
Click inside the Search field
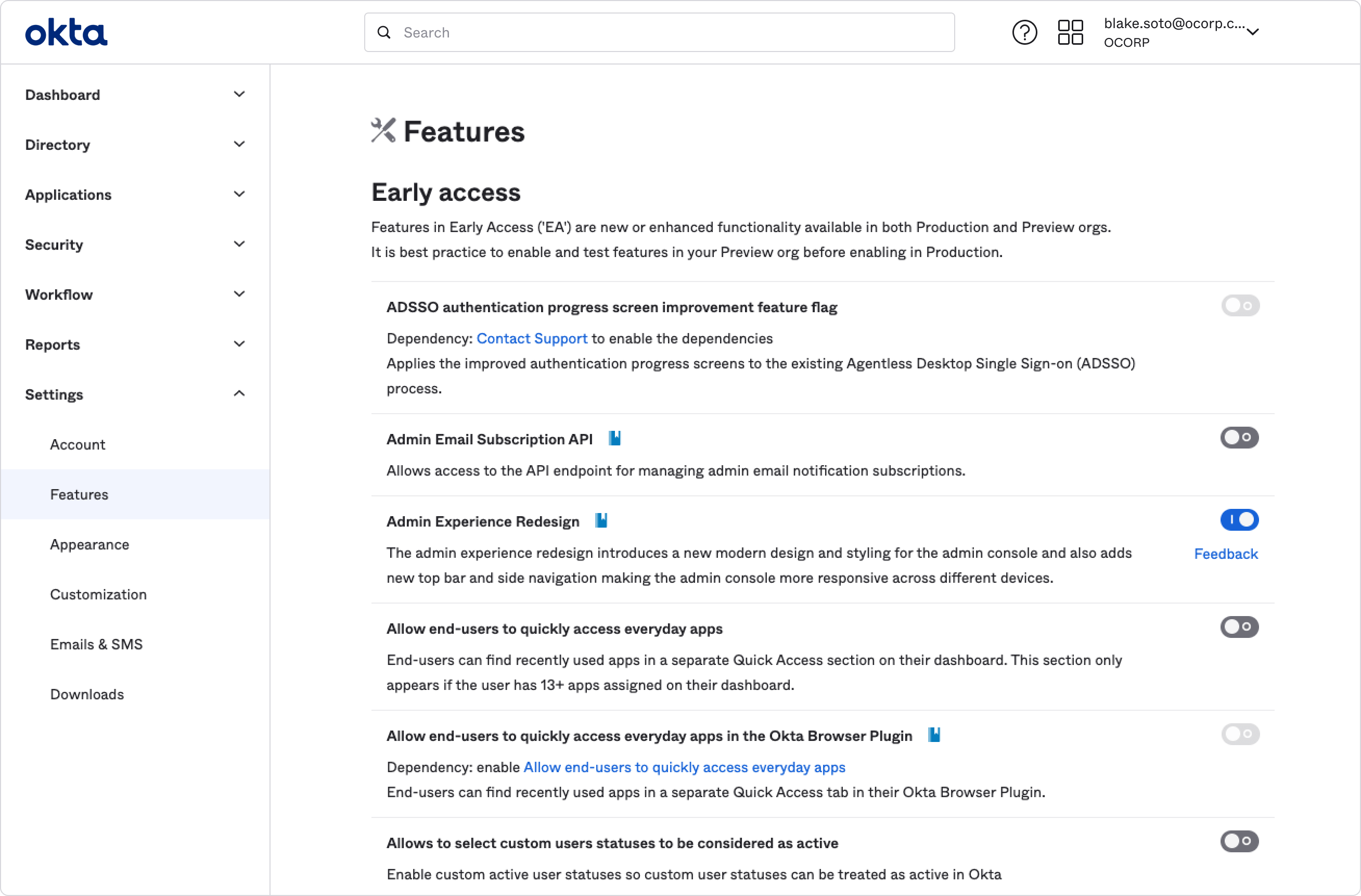[629, 32]
